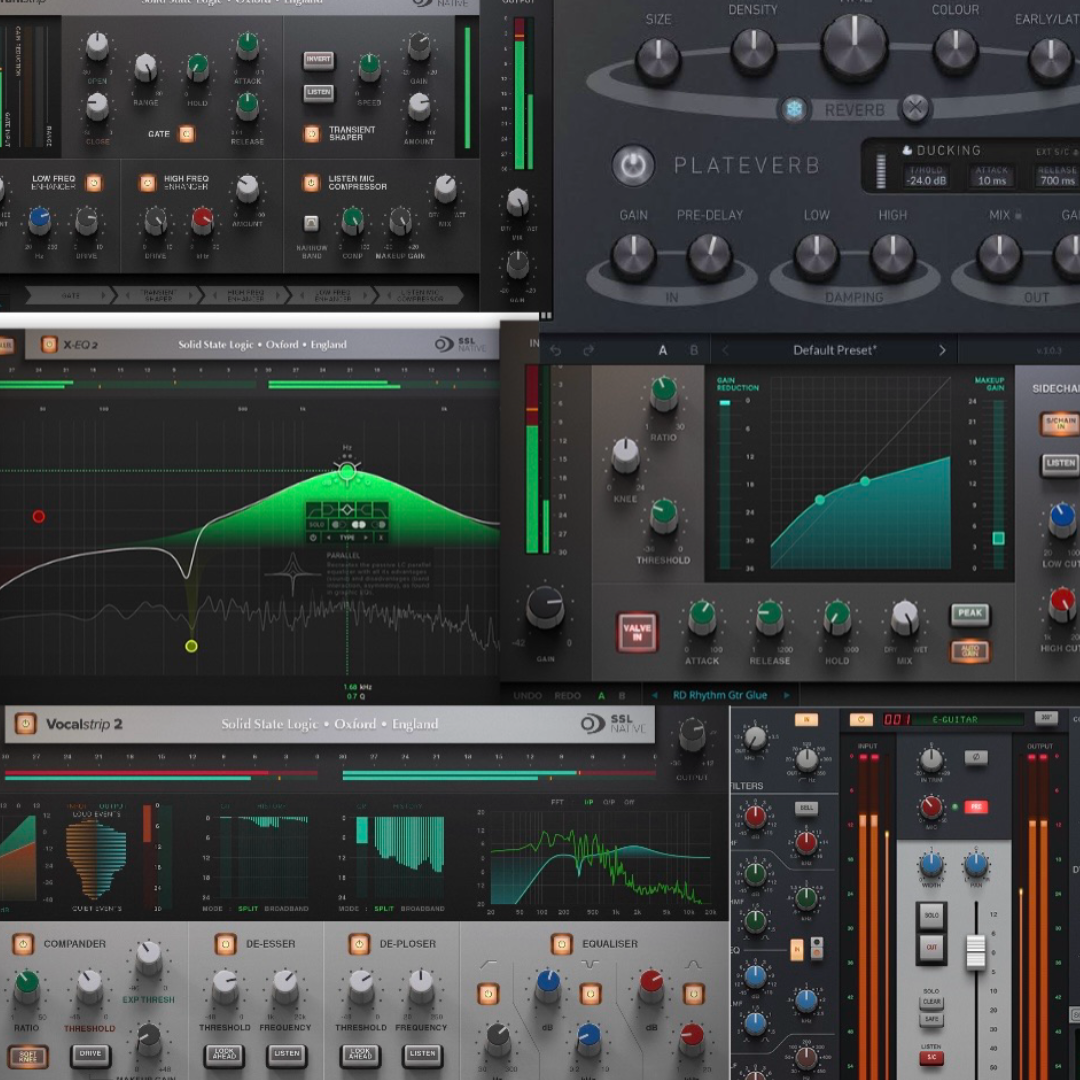1080x1080 pixels.
Task: Toggle the Gate power button
Action: coord(187,134)
